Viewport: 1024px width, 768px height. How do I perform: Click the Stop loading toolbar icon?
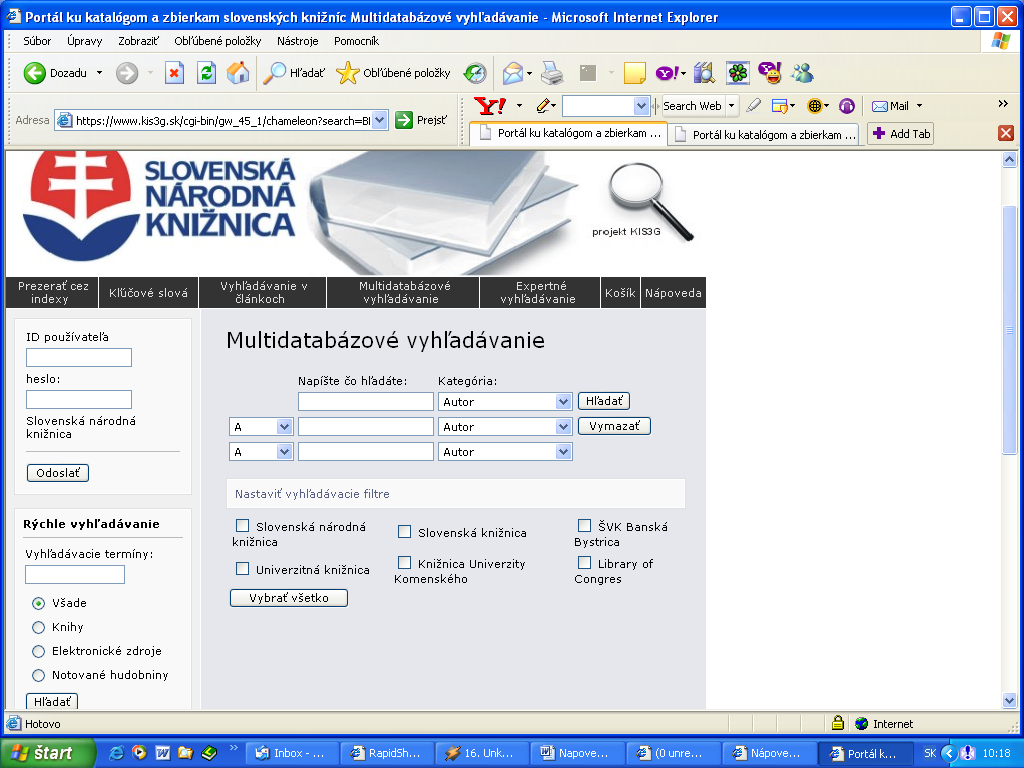[174, 73]
